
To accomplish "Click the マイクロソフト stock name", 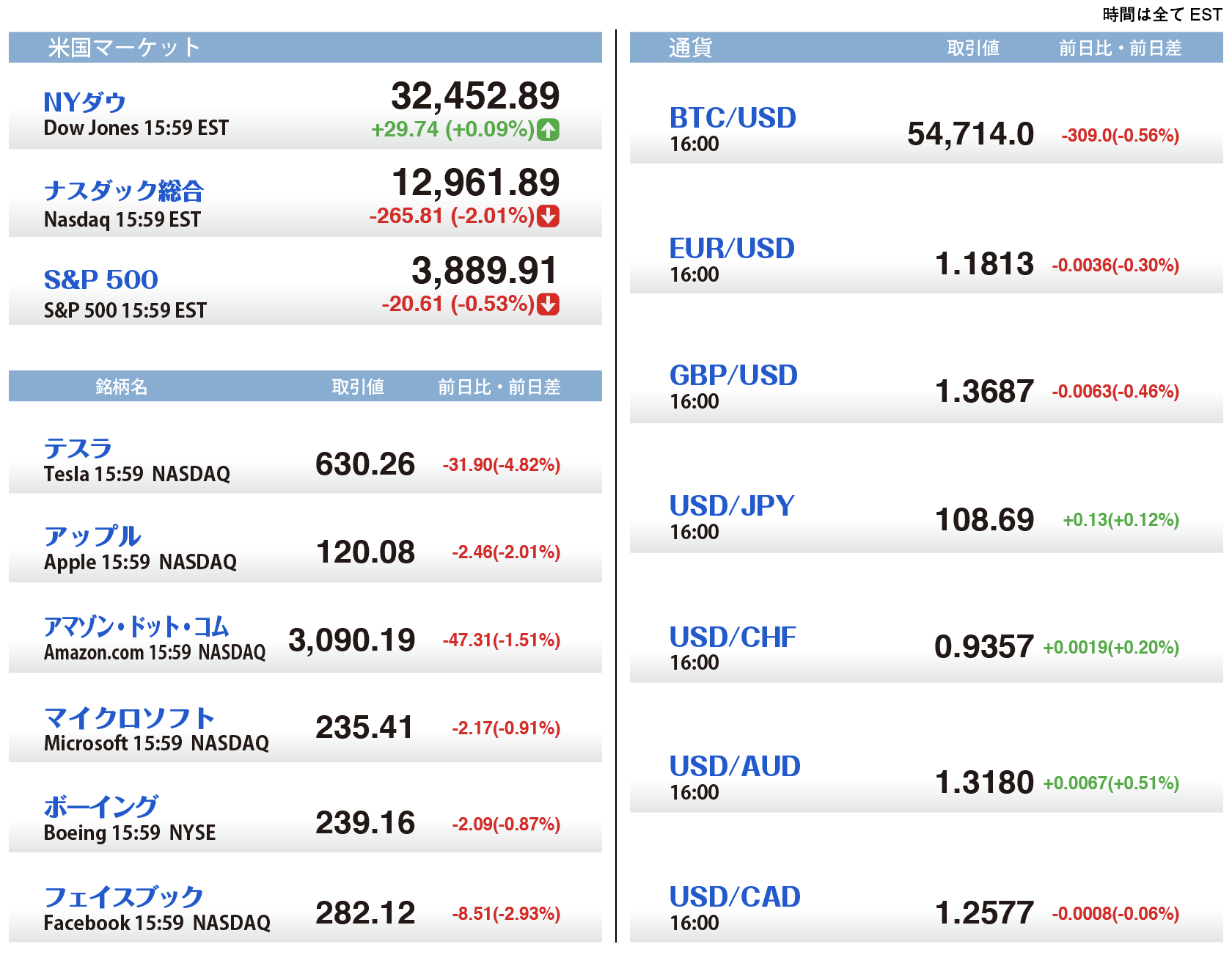I will [x=129, y=717].
